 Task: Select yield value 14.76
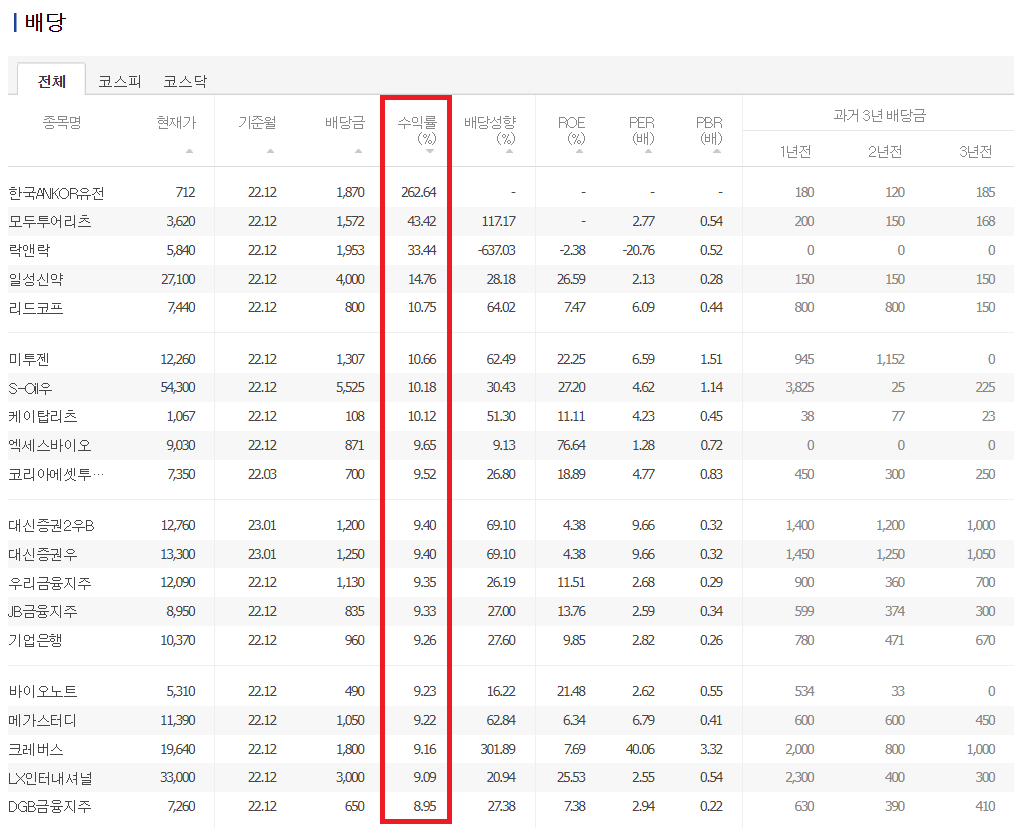coord(422,279)
